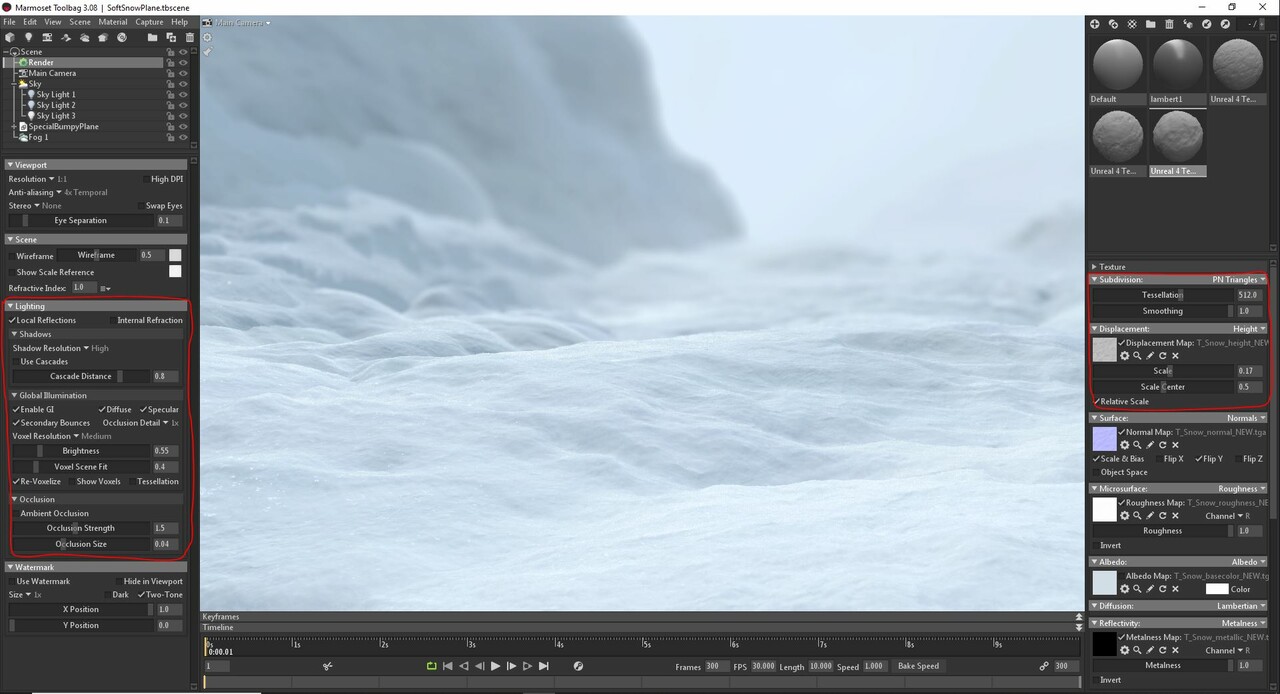Viewport: 1280px width, 694px height.
Task: Open the Material menu
Action: pyautogui.click(x=113, y=21)
